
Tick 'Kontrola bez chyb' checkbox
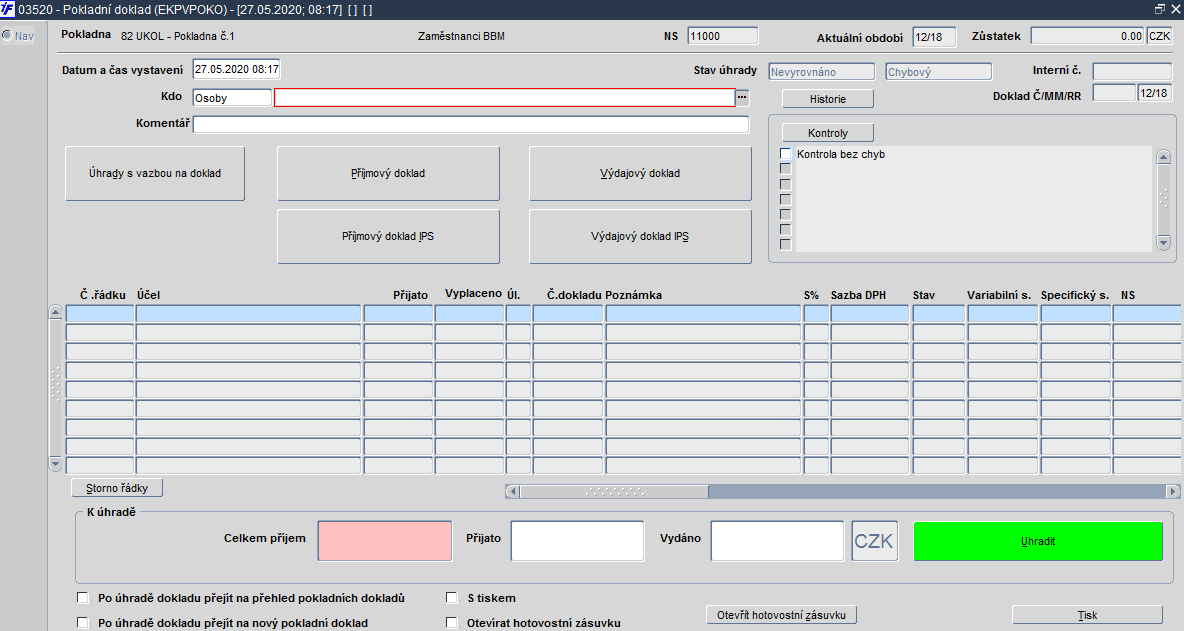pyautogui.click(x=785, y=154)
